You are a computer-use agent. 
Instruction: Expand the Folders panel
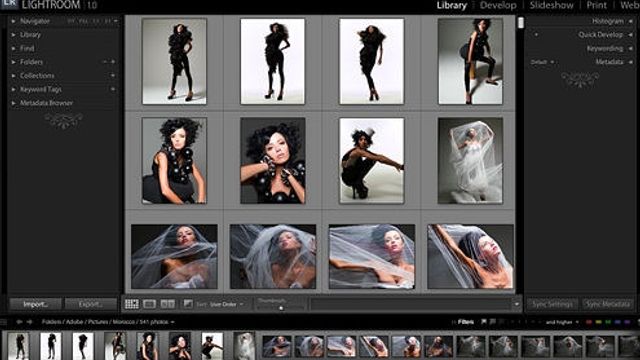(x=13, y=62)
